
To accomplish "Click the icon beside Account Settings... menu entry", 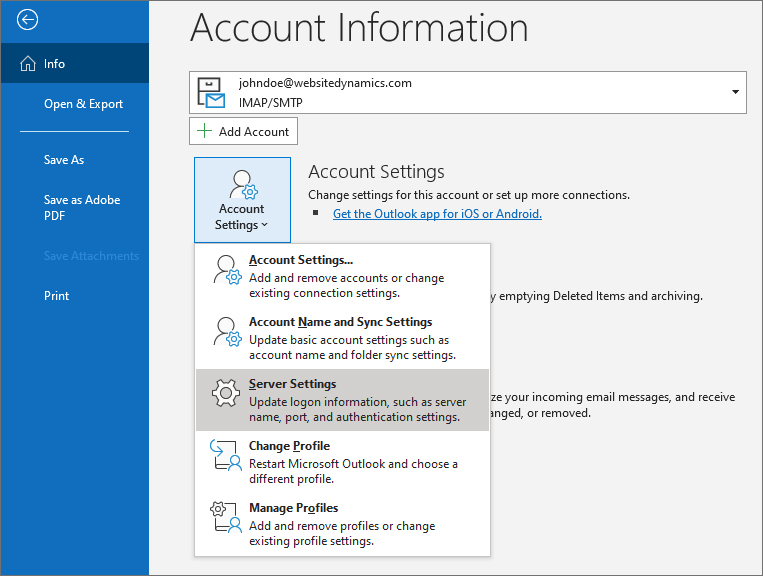I will pos(227,270).
